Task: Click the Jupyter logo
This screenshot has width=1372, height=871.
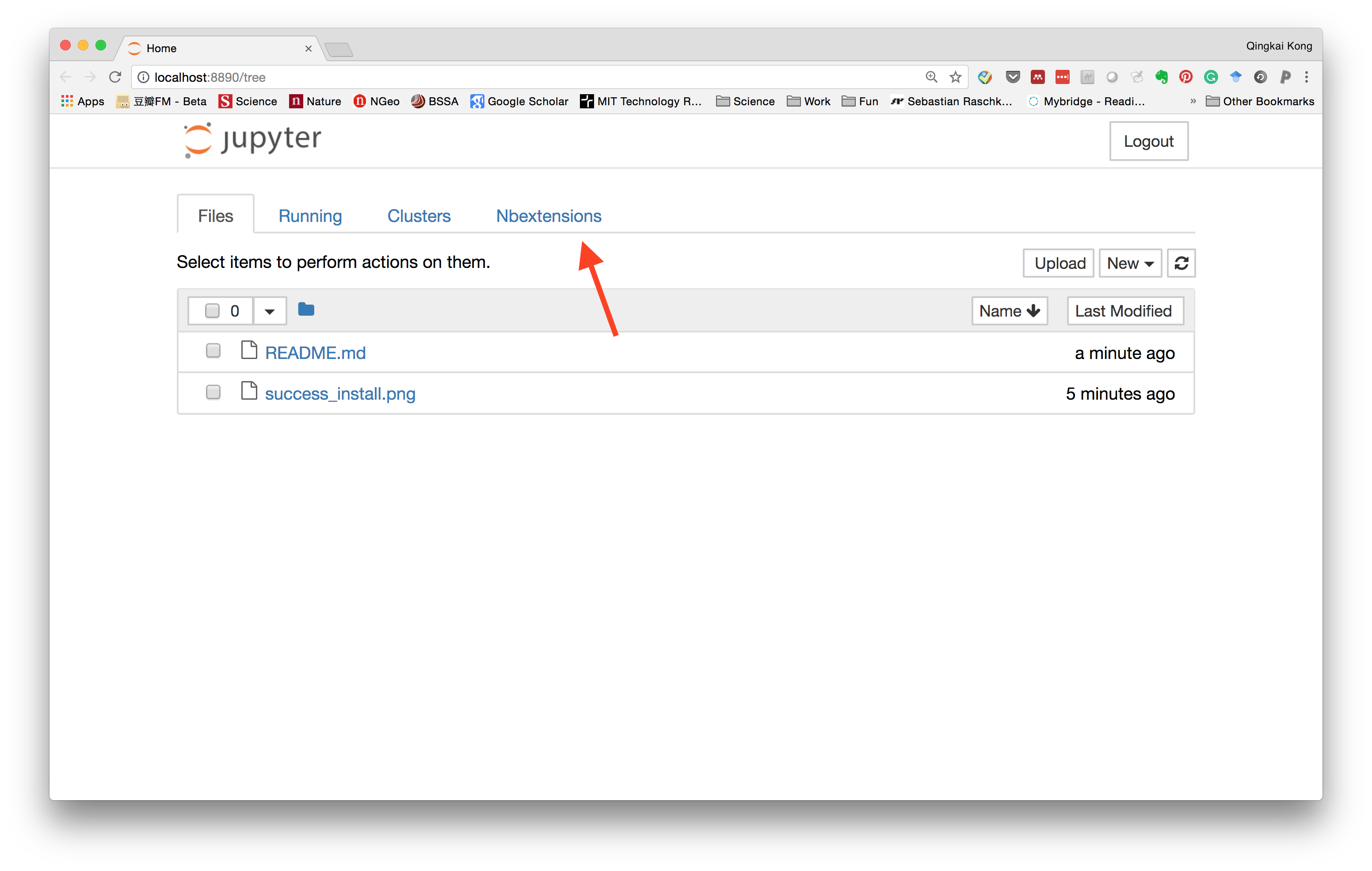Action: (252, 140)
